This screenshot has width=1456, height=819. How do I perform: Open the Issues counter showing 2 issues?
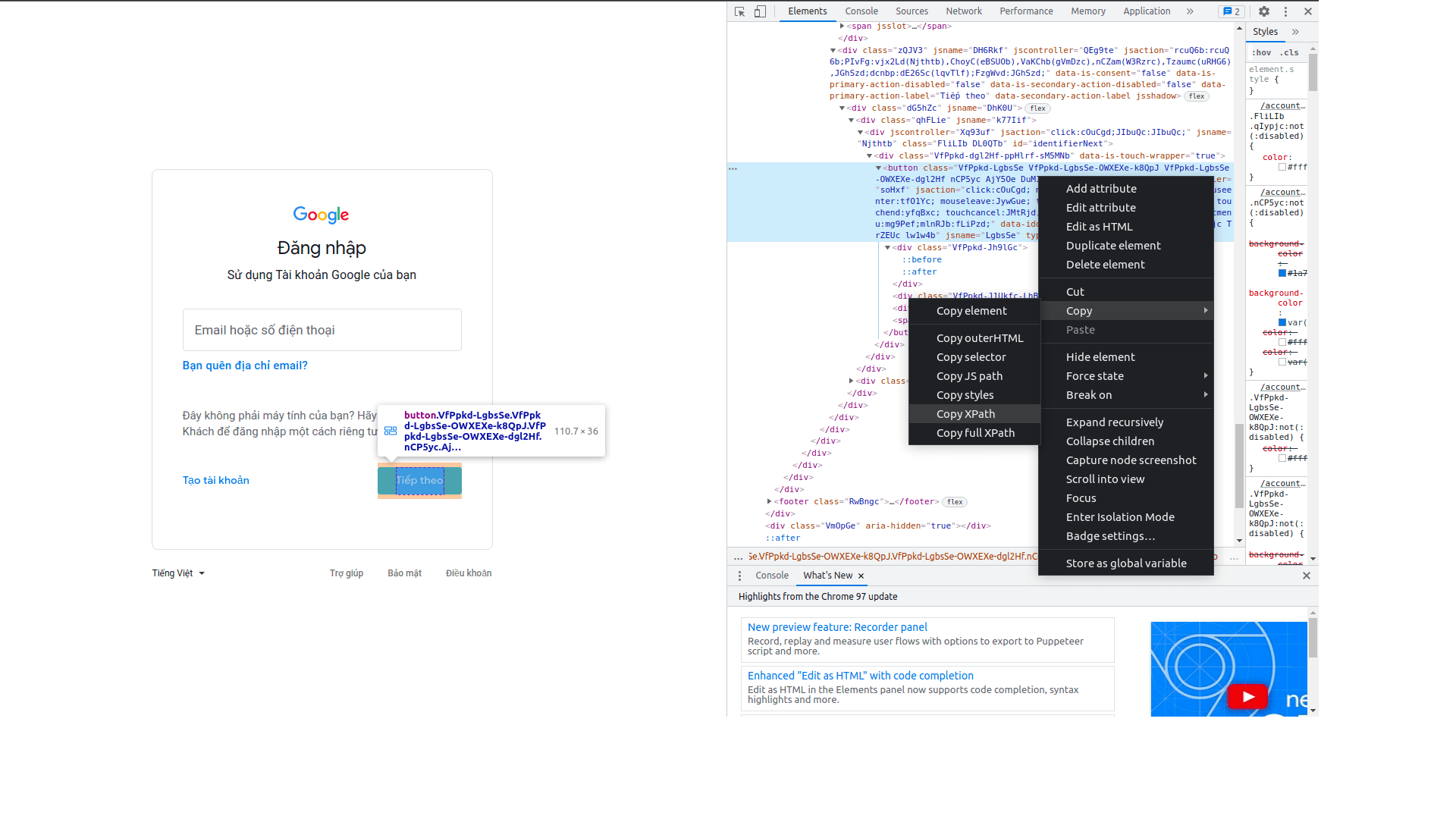point(1232,11)
